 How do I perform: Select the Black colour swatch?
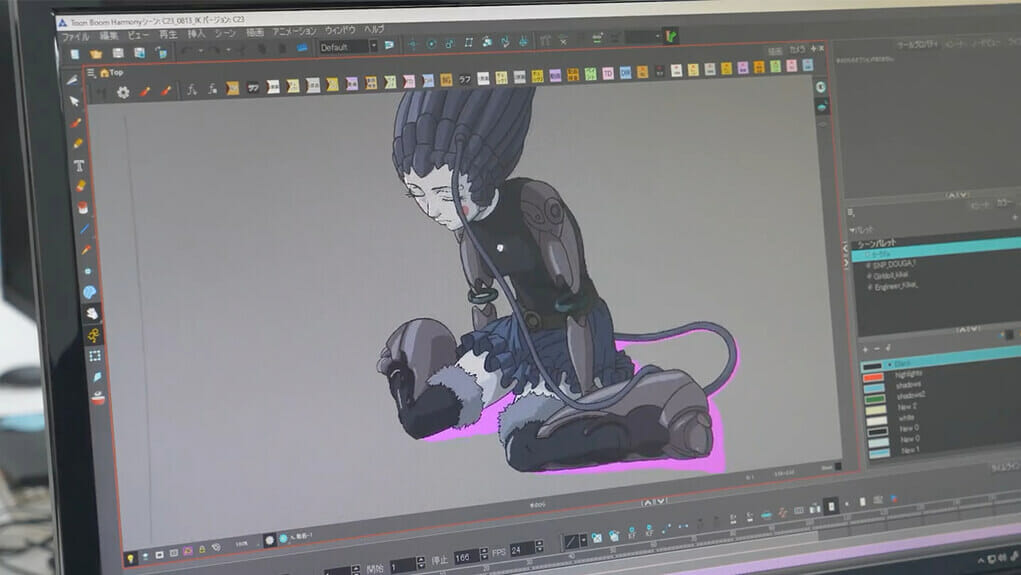click(x=872, y=366)
